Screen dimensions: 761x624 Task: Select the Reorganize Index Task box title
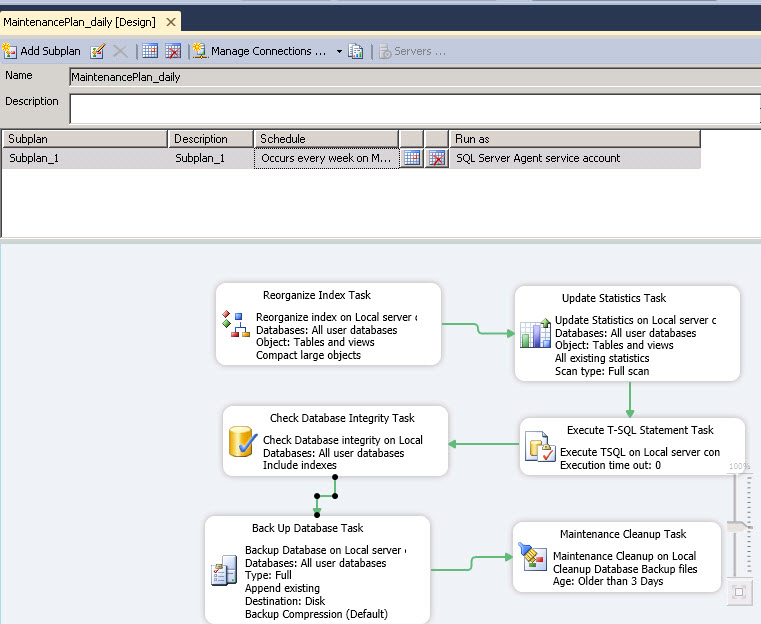coord(317,295)
